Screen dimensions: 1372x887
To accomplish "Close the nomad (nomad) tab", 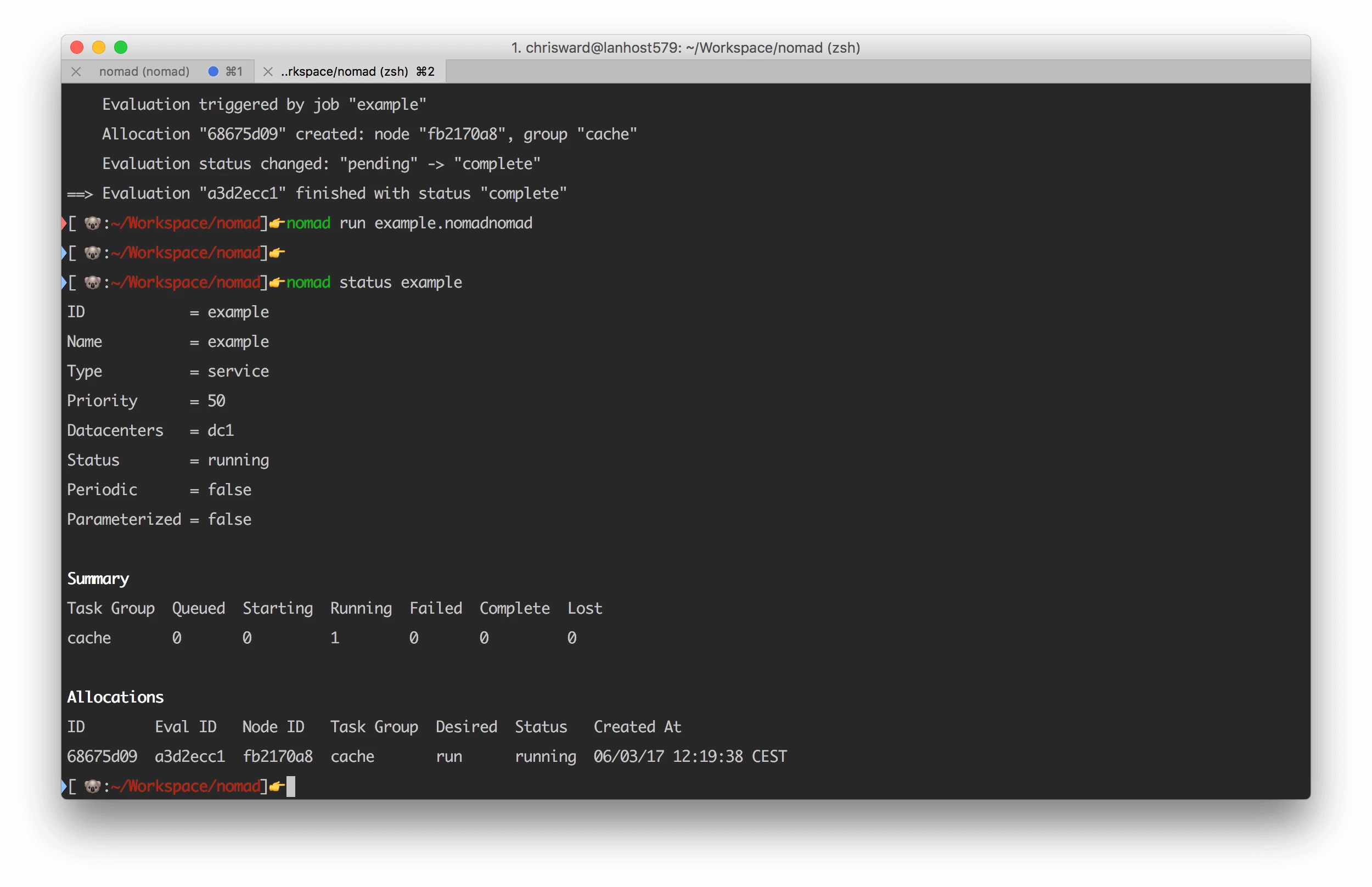I will (75, 71).
